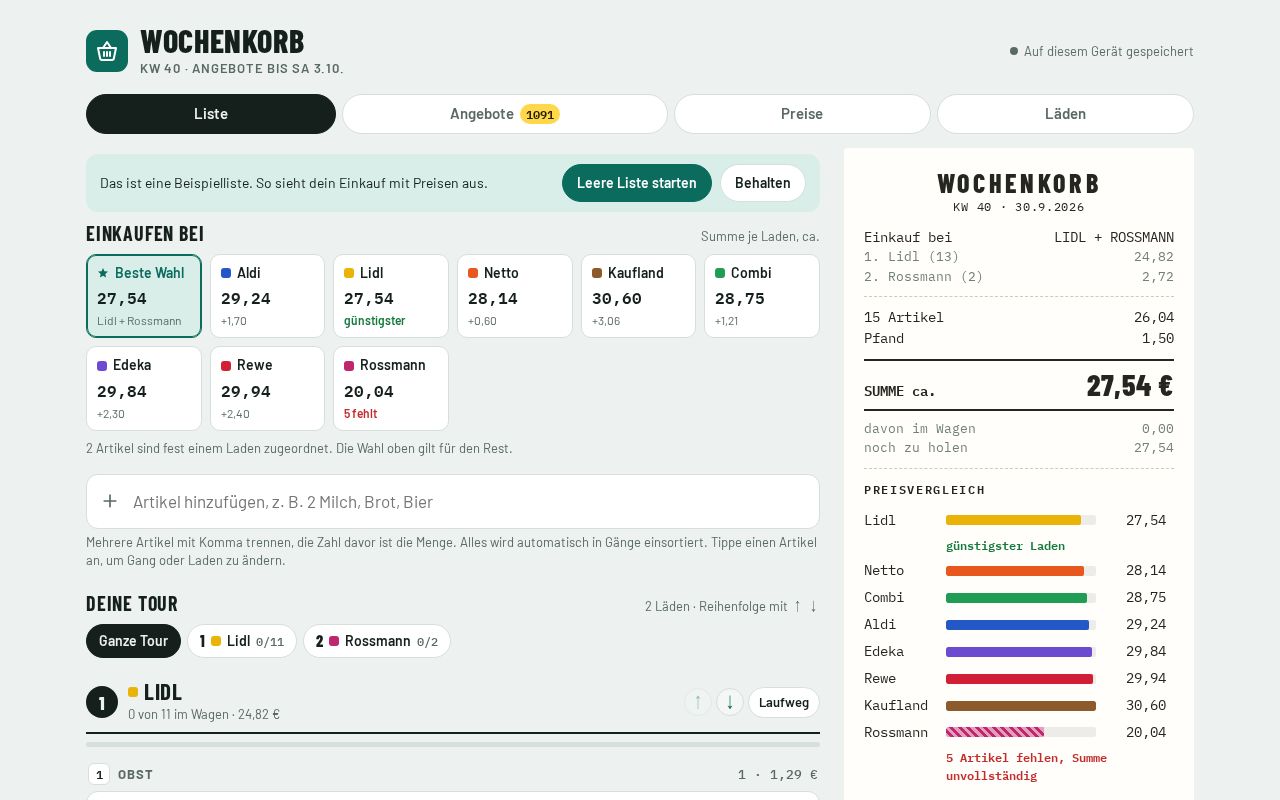Move Lidl store up with arrow
Image resolution: width=1280 pixels, height=800 pixels.
pyautogui.click(x=698, y=702)
